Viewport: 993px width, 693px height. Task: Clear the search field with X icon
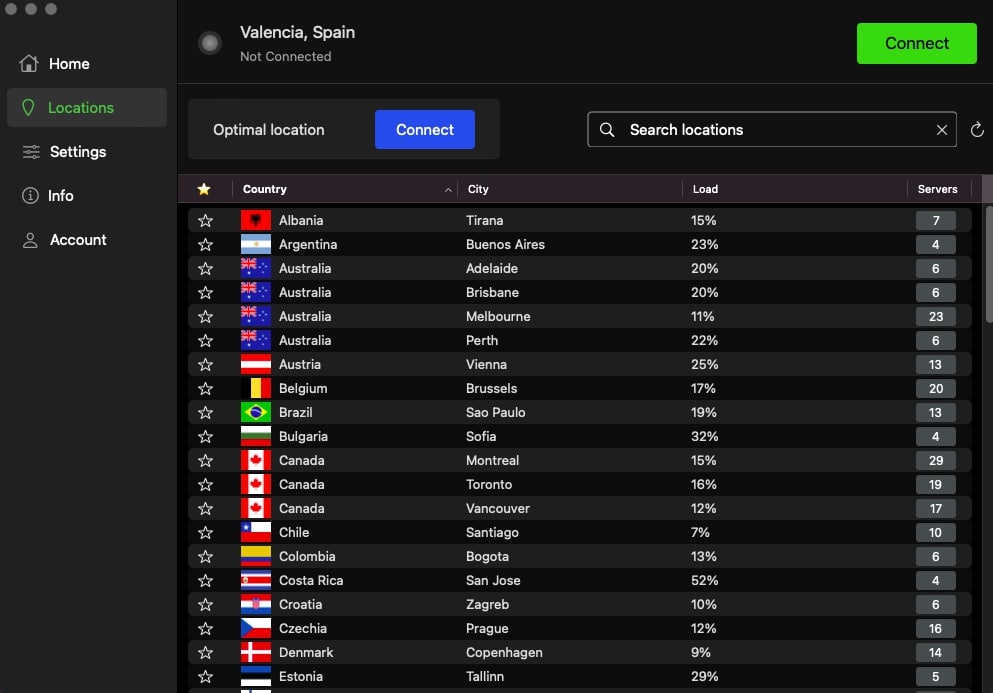tap(941, 130)
